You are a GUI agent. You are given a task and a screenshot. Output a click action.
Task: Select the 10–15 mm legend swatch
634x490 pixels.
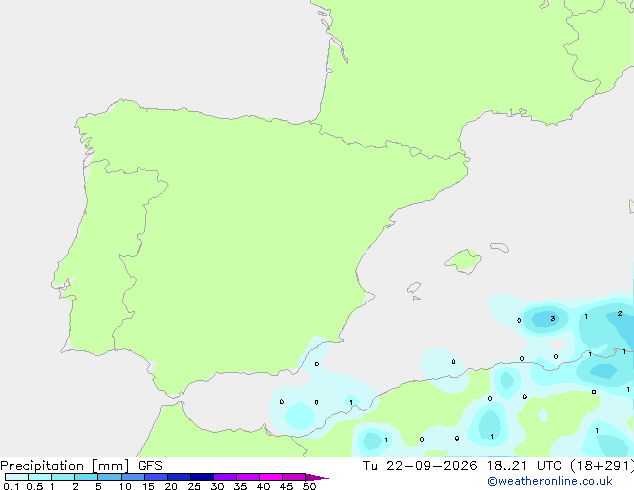133,477
